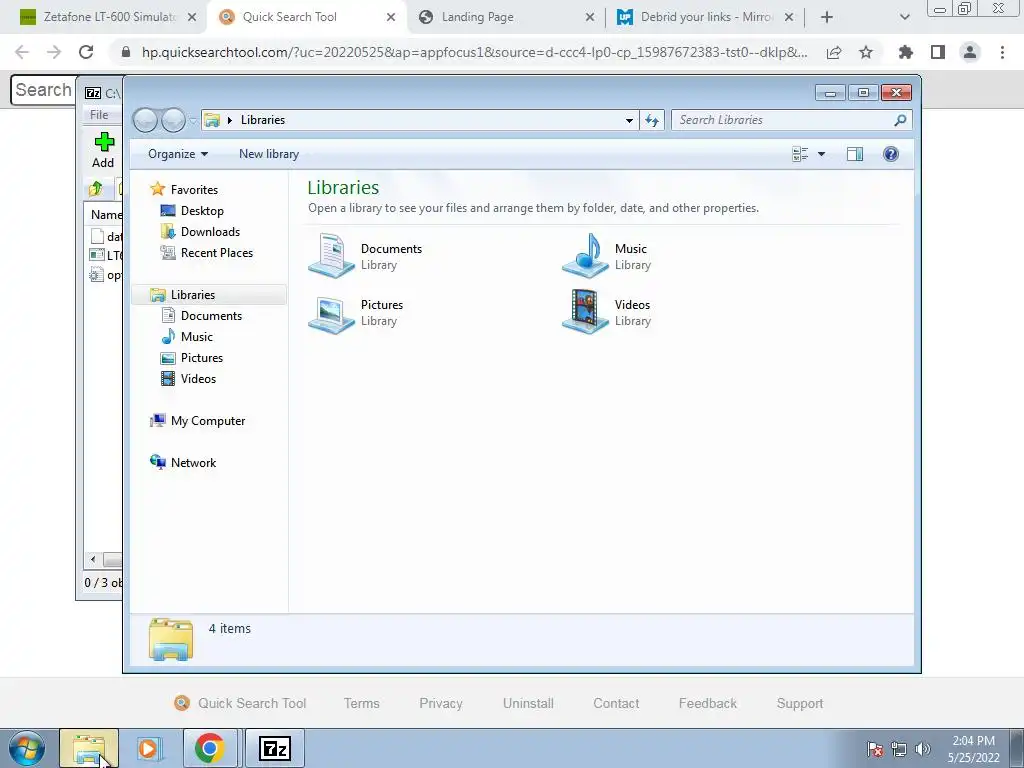Share this page icon in Chrome

(x=834, y=52)
